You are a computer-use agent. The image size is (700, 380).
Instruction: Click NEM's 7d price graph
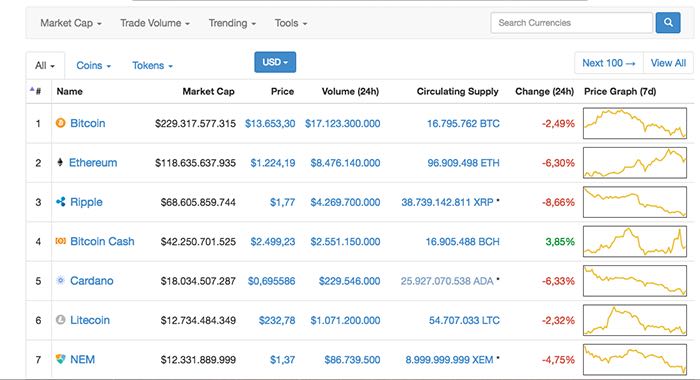[x=635, y=359]
